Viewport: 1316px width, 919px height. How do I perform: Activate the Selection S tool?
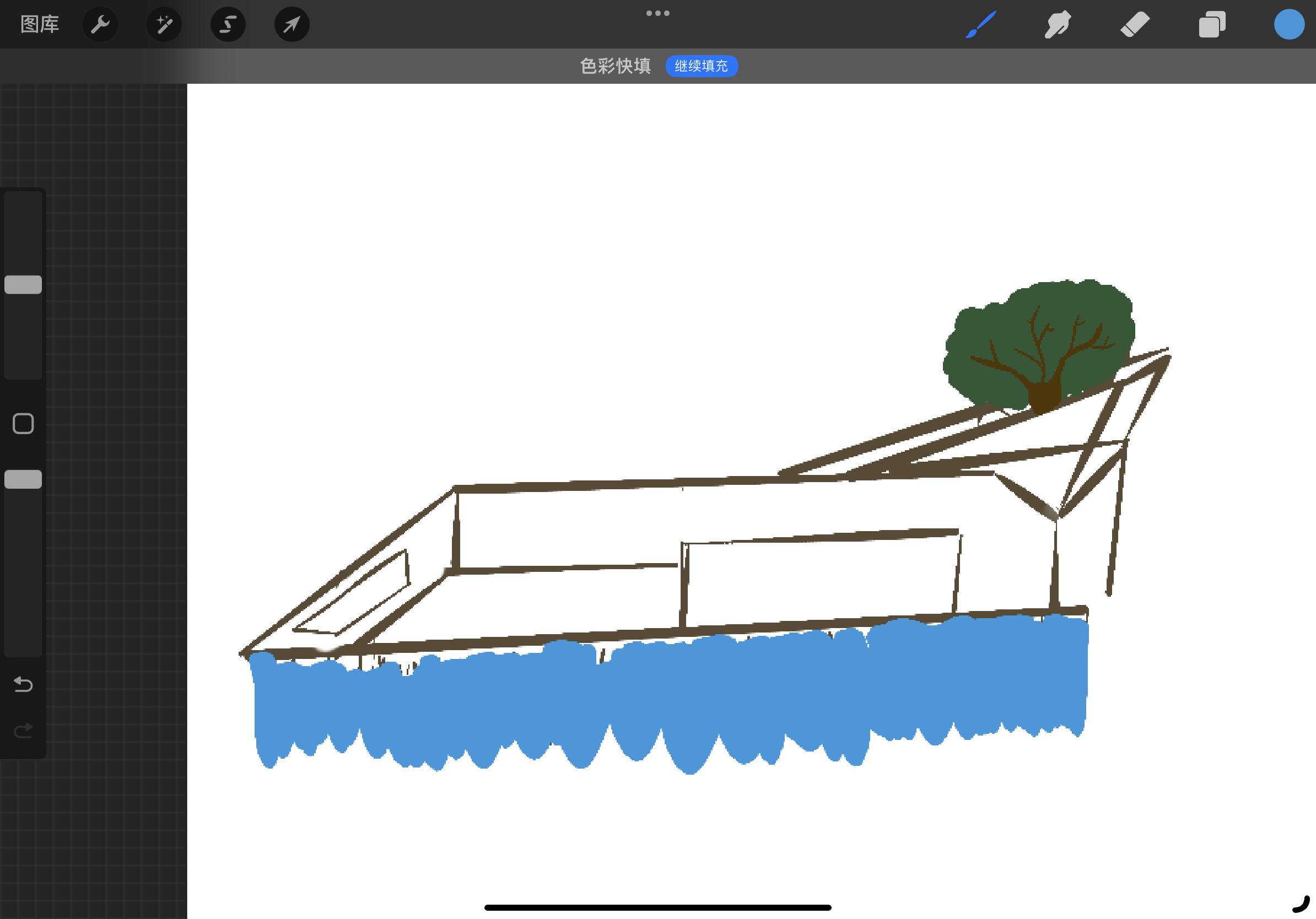(x=228, y=24)
